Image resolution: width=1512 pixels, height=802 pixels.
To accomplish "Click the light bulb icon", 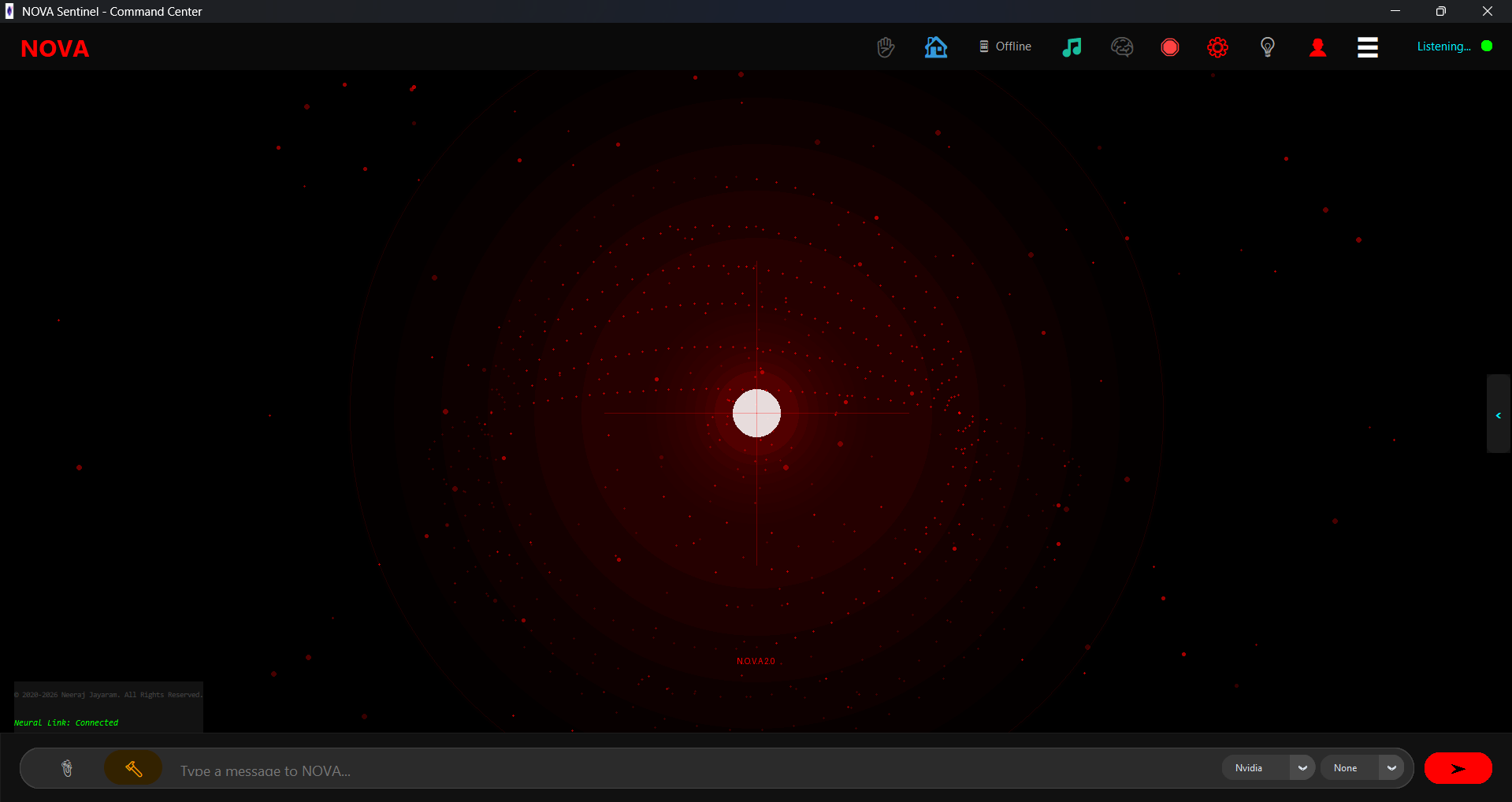I will pyautogui.click(x=1268, y=47).
